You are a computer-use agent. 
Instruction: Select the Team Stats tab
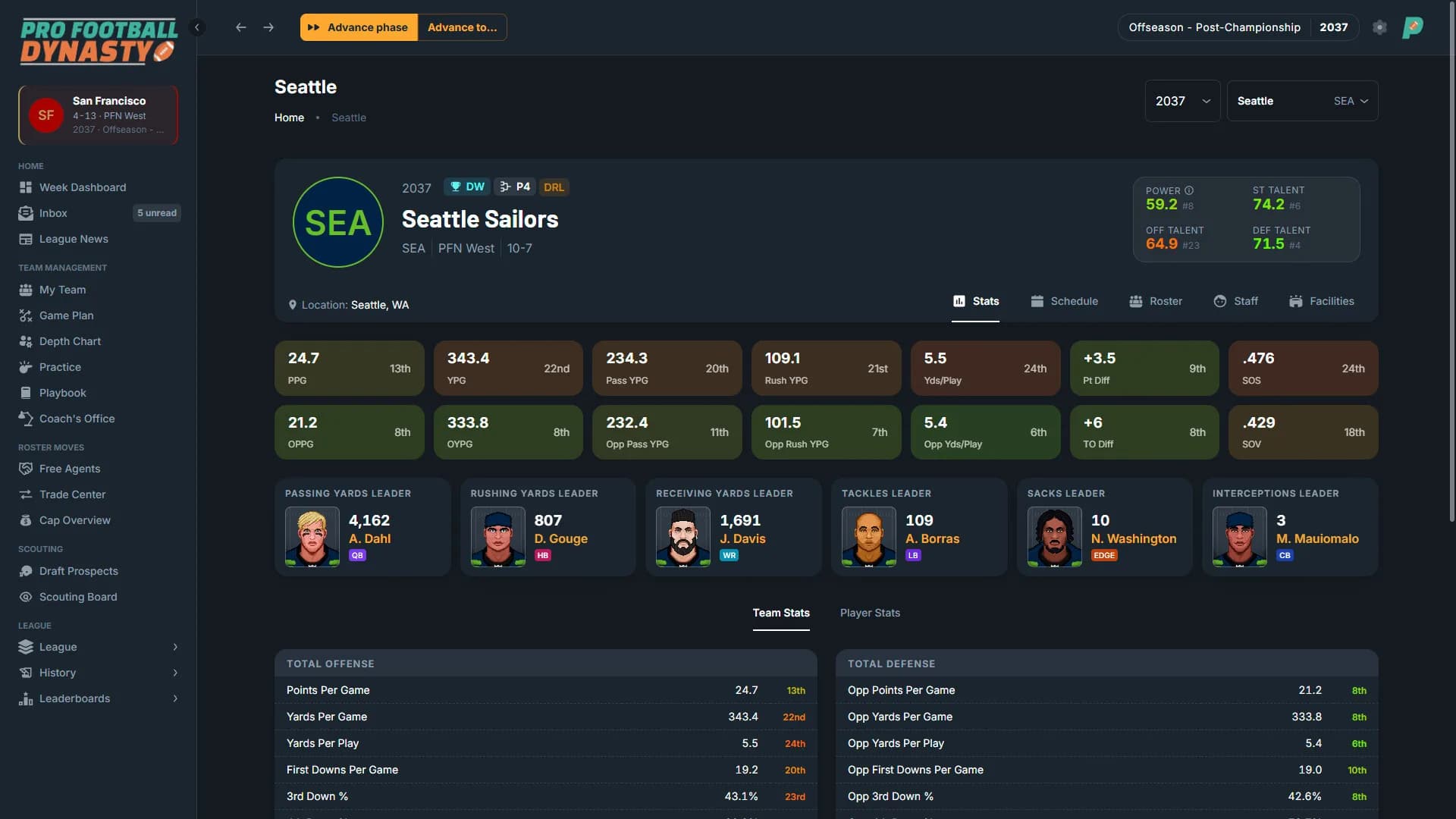(781, 613)
